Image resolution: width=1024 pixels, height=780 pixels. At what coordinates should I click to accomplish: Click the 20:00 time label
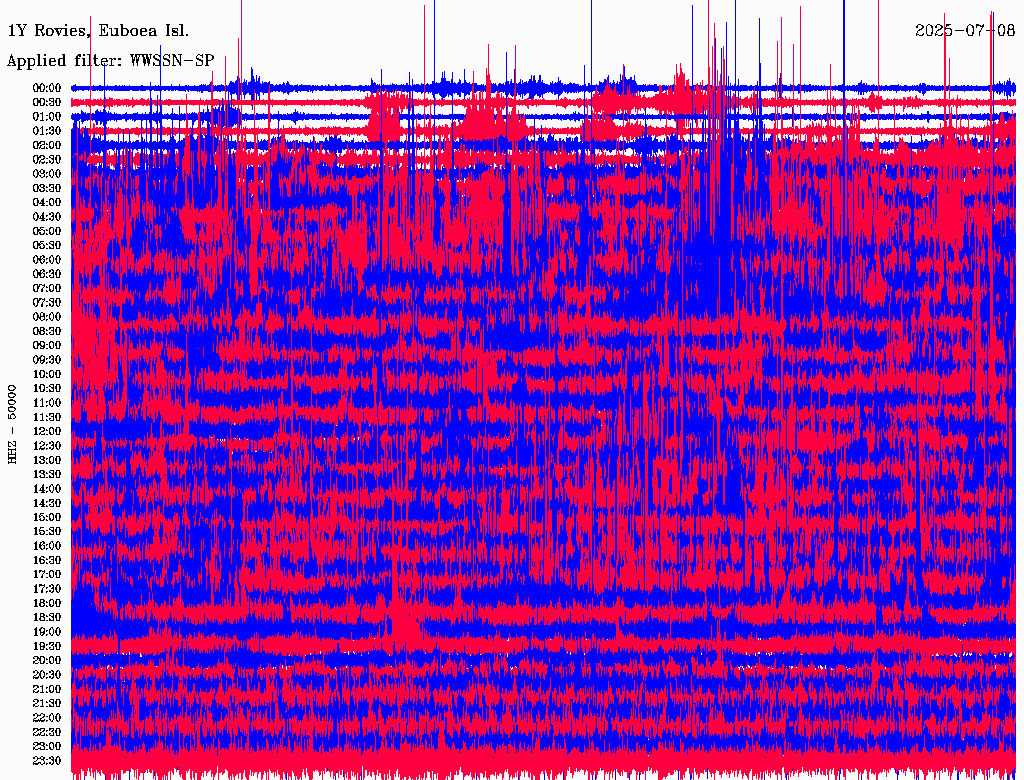pyautogui.click(x=47, y=661)
